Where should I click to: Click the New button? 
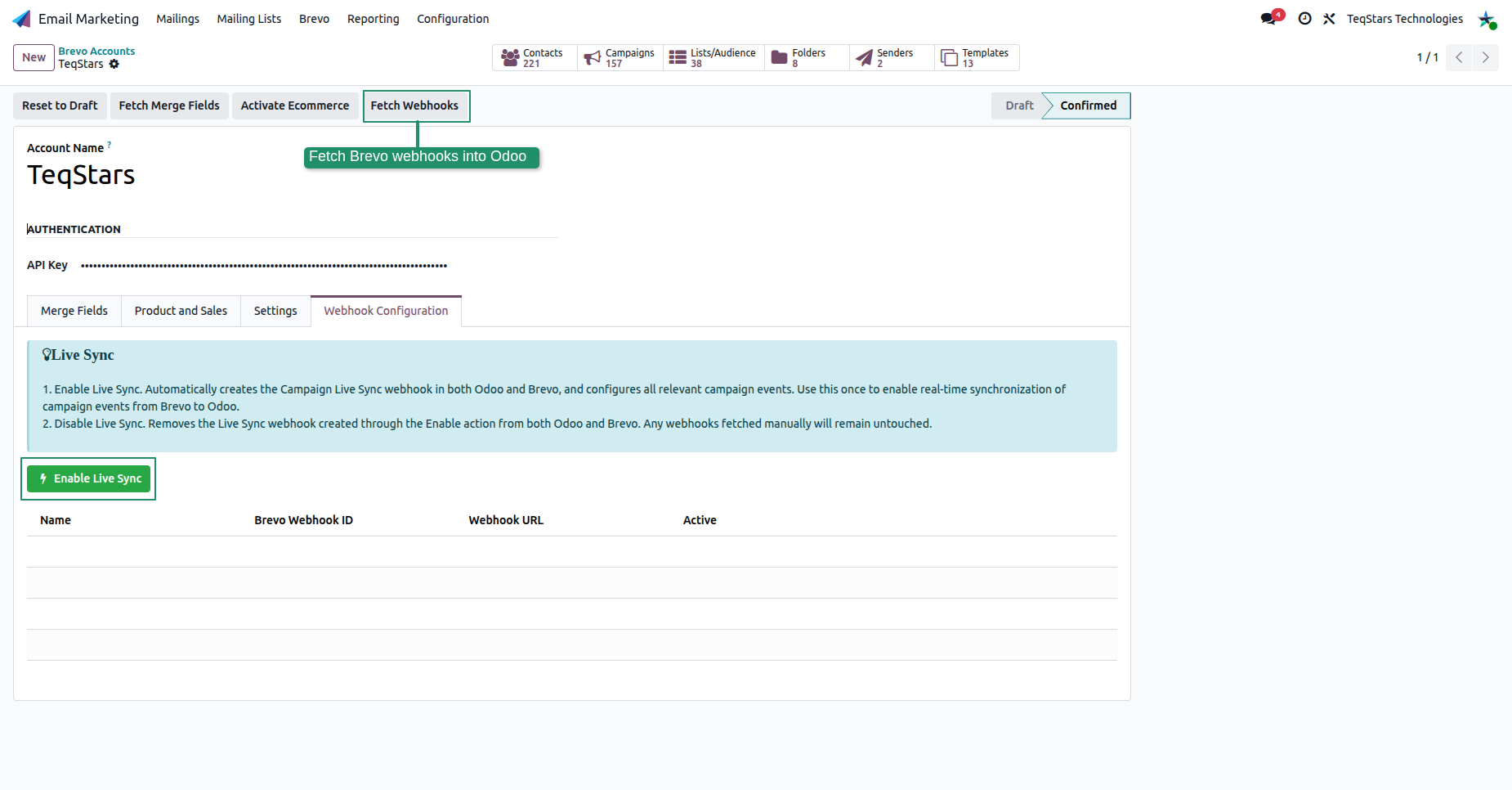click(x=34, y=57)
